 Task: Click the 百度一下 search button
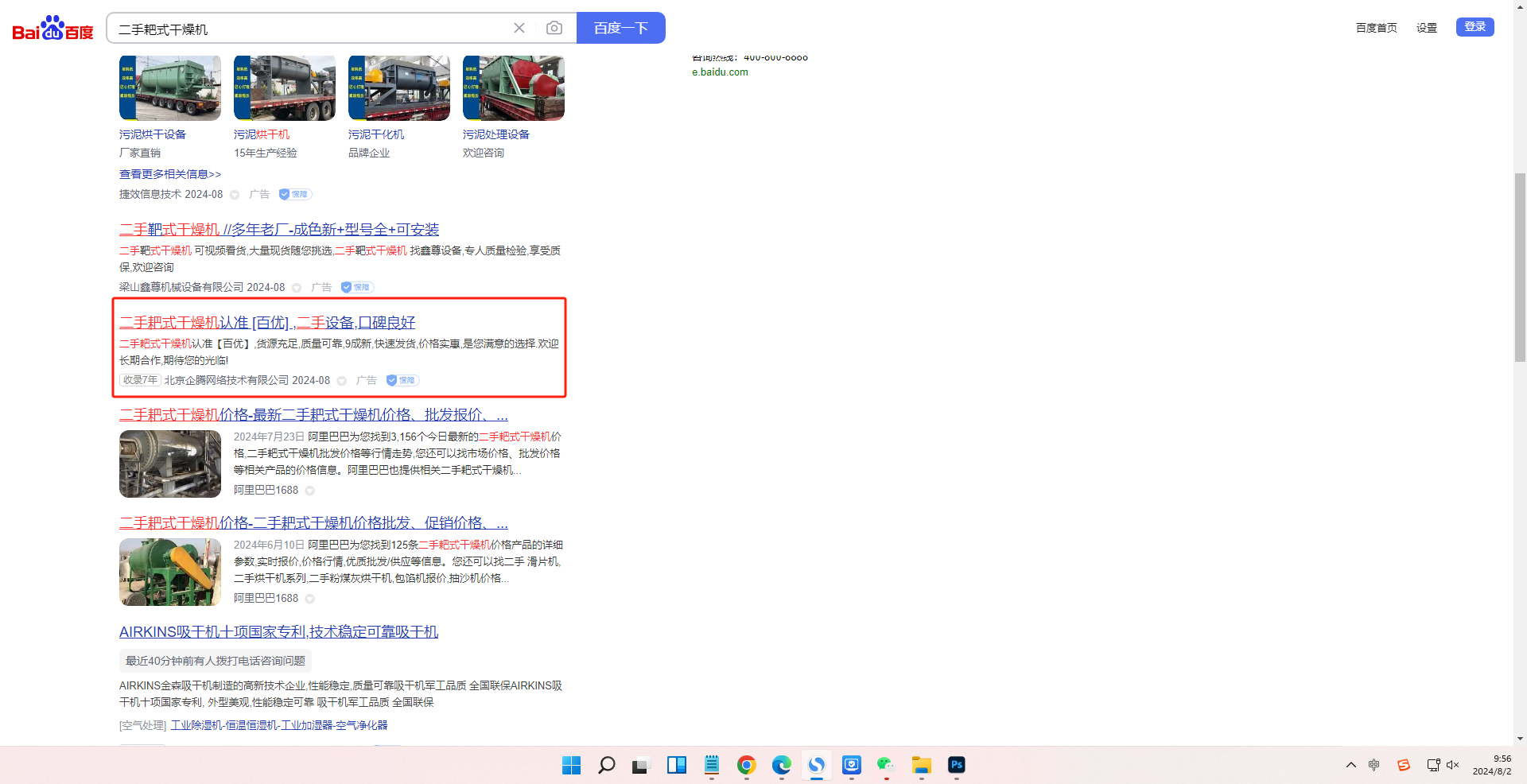620,29
